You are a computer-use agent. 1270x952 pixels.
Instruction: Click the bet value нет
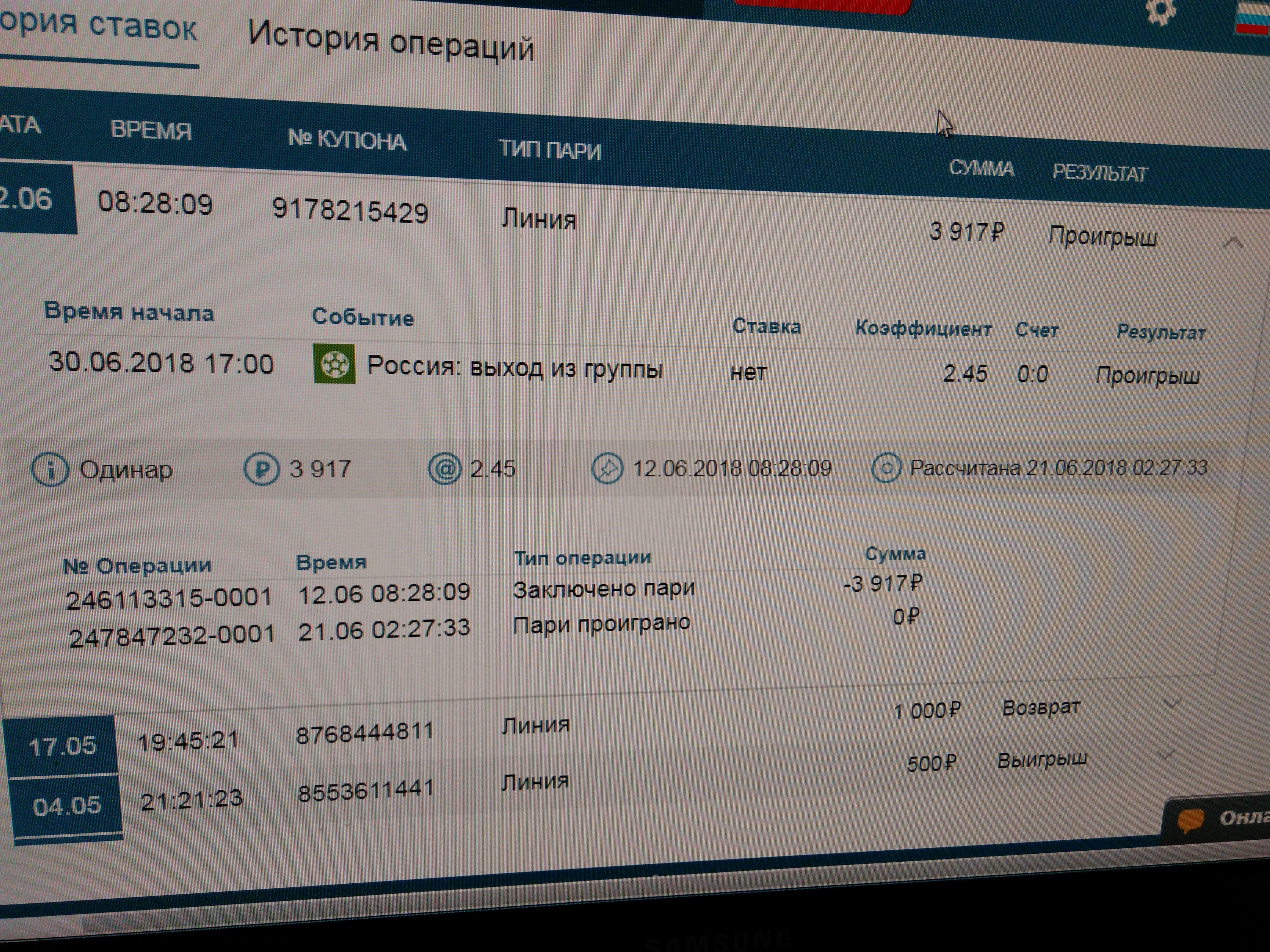click(748, 373)
